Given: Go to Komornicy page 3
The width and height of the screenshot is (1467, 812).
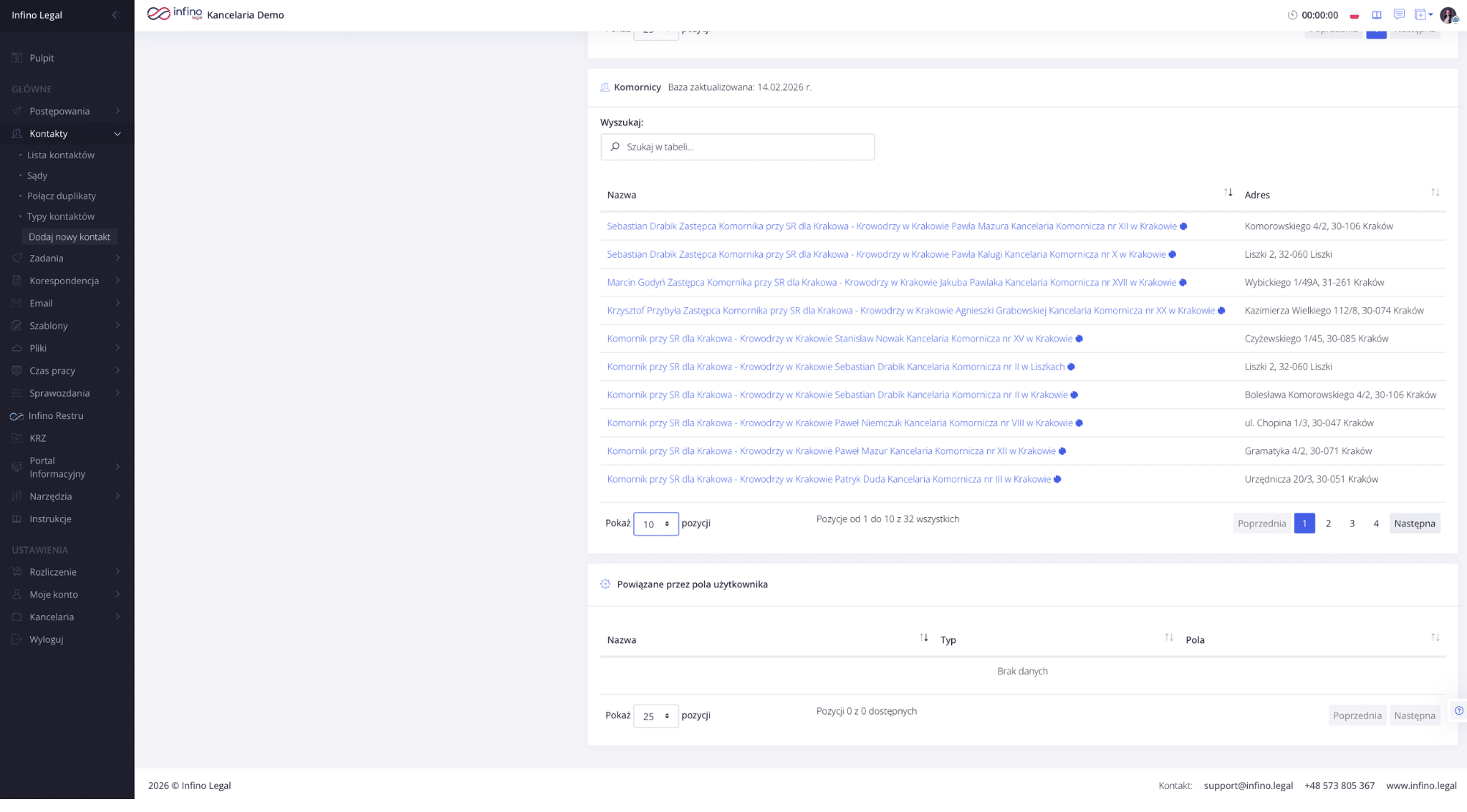Looking at the screenshot, I should pos(1352,523).
